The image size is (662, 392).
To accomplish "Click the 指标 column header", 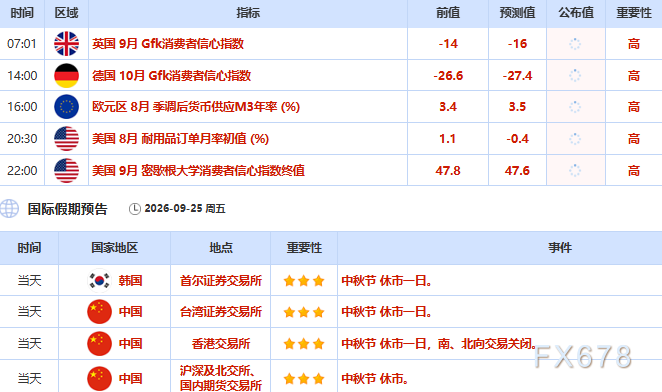I will click(248, 13).
